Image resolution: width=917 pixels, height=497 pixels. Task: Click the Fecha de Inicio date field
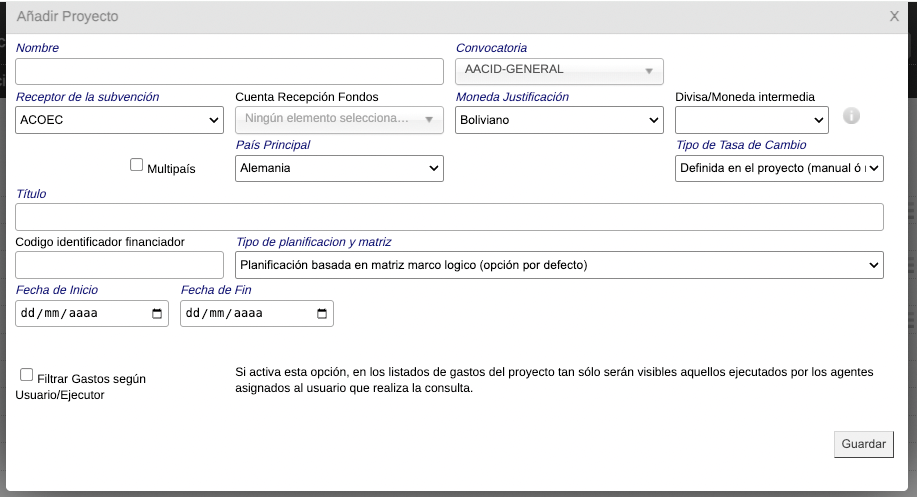click(x=92, y=313)
